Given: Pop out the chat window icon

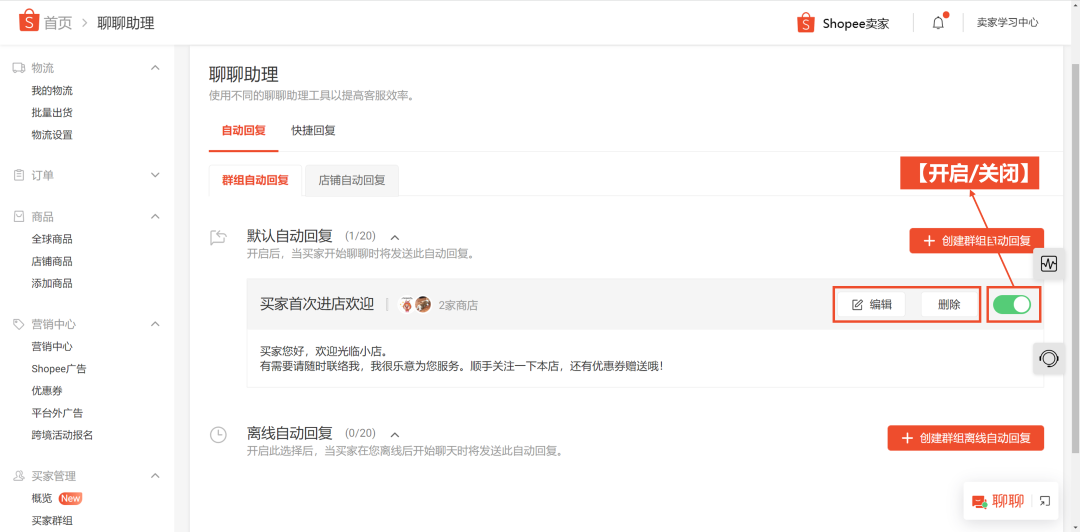Looking at the screenshot, I should (x=1045, y=501).
